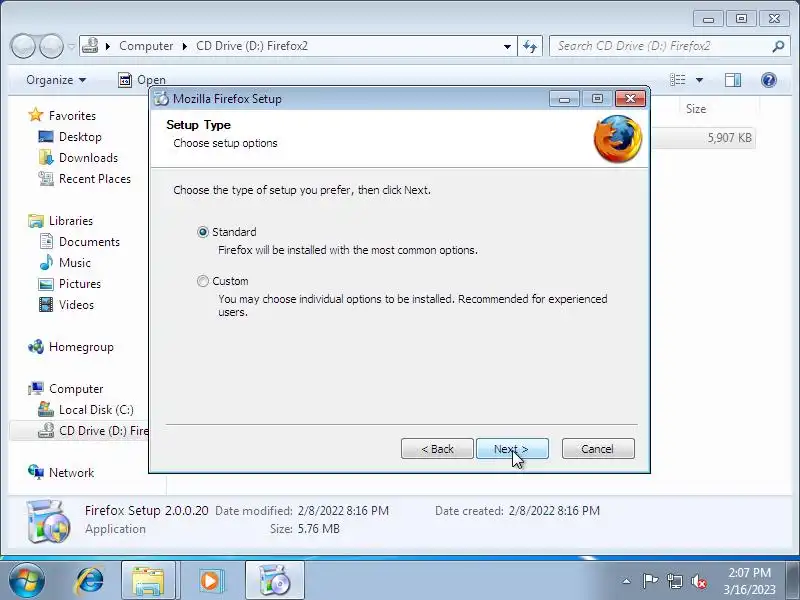800x600 pixels.
Task: Click the setup icon in the dialog title bar
Action: [x=161, y=98]
